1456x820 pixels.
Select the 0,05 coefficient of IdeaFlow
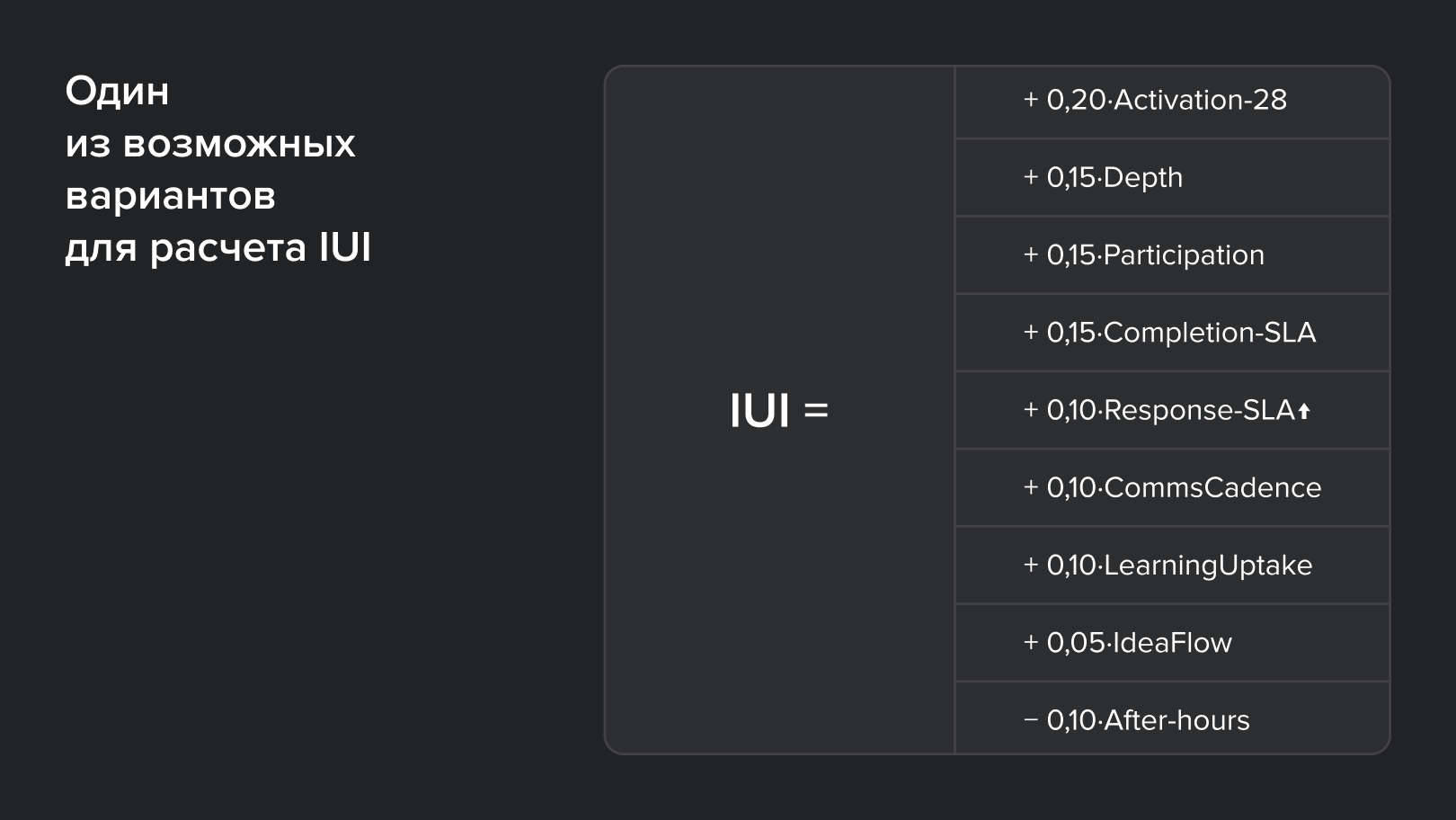click(1075, 643)
